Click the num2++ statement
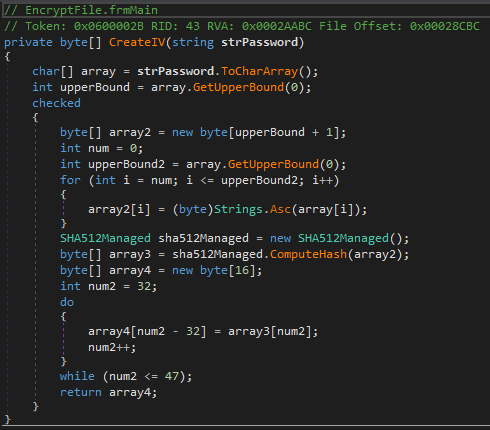 (112, 348)
